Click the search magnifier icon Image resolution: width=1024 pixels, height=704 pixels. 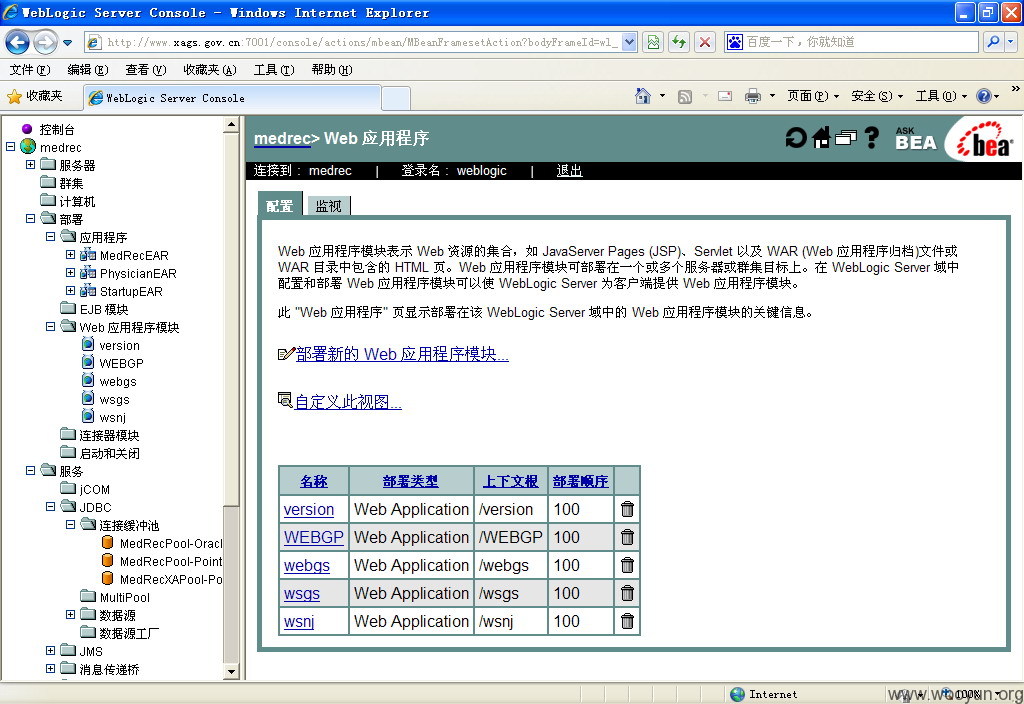click(x=993, y=42)
